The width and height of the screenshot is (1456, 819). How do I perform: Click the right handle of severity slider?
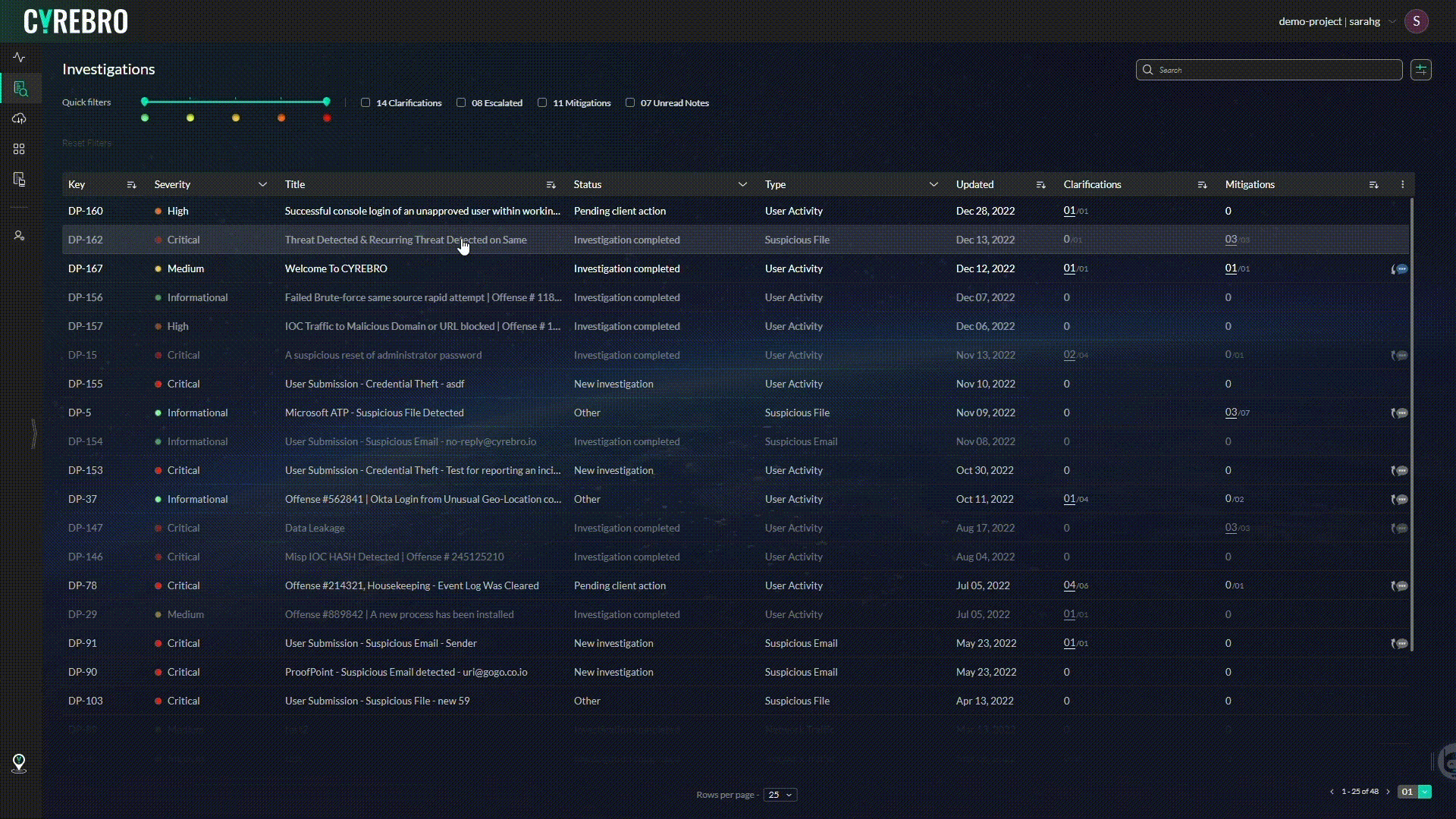[327, 102]
